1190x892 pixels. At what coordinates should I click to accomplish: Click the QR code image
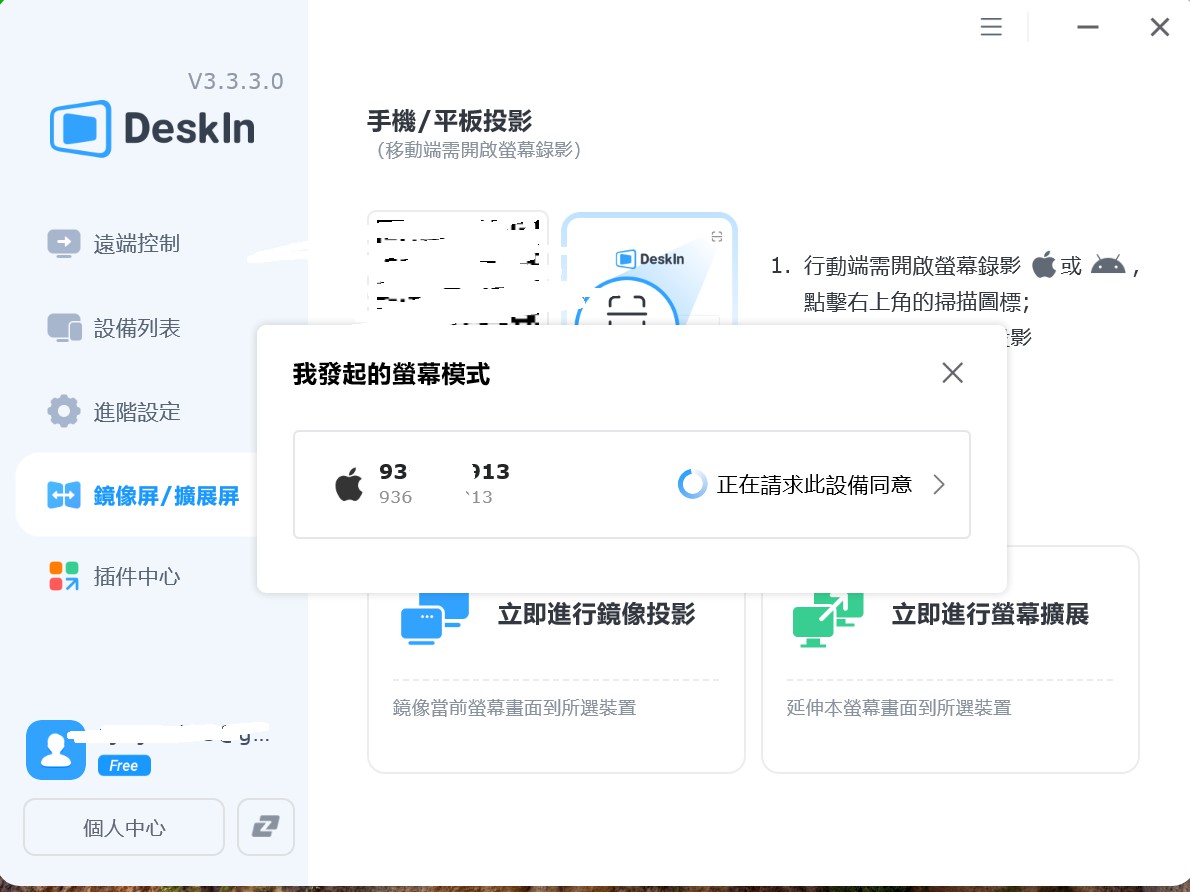458,269
